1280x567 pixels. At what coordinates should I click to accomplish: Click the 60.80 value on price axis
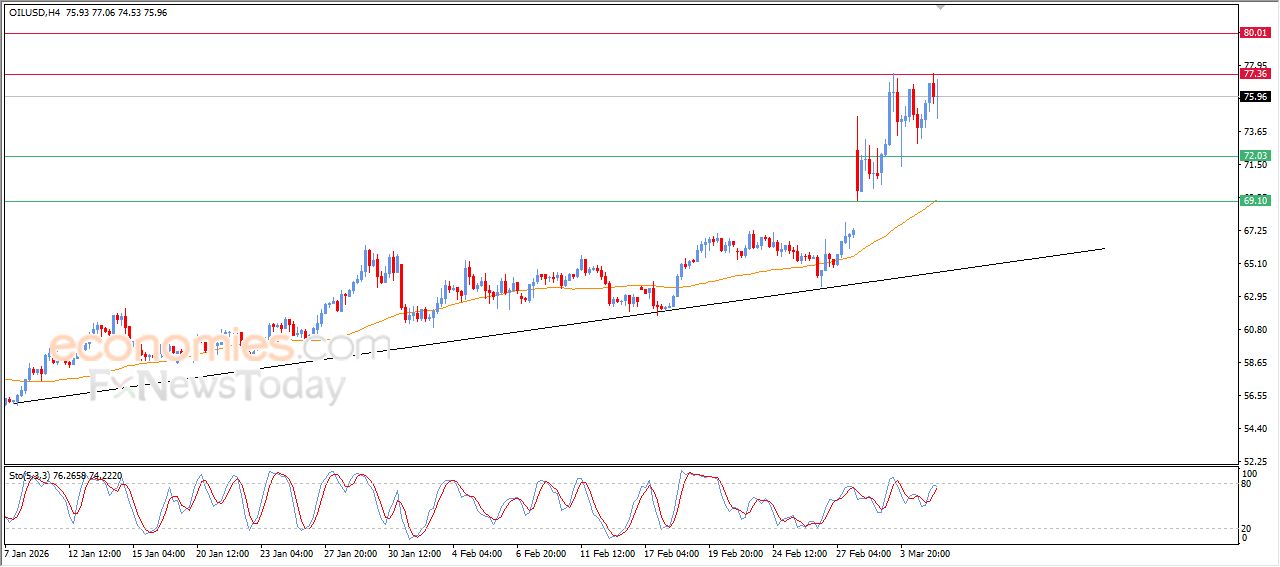(1255, 330)
